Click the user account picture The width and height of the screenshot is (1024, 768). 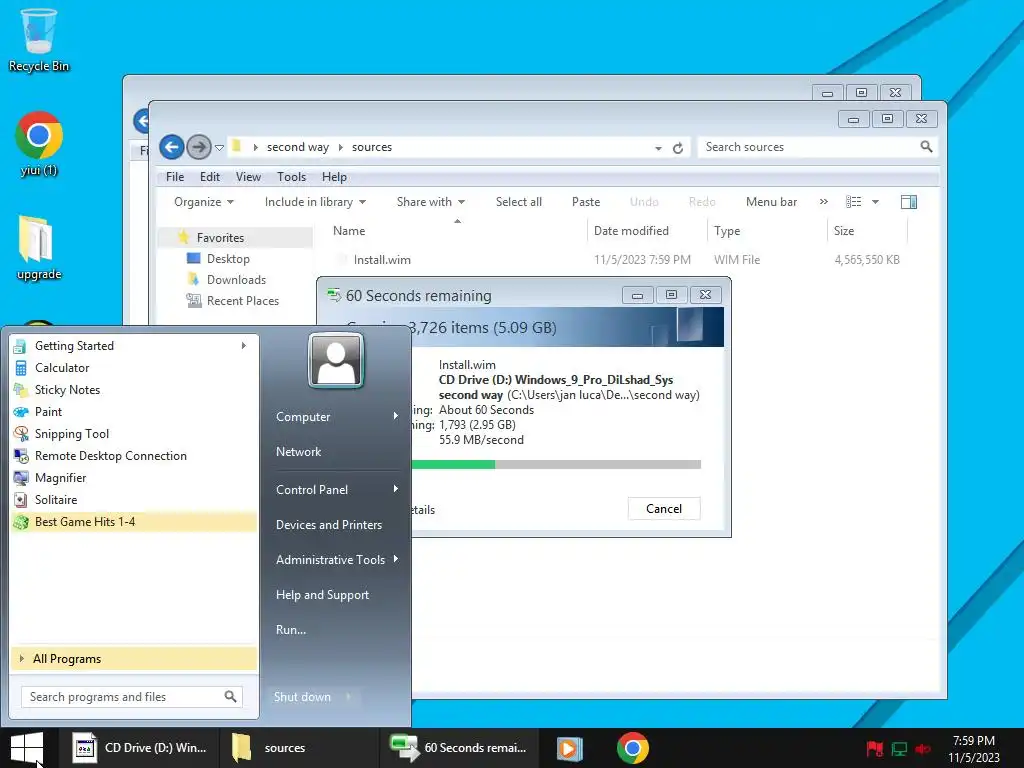point(336,360)
